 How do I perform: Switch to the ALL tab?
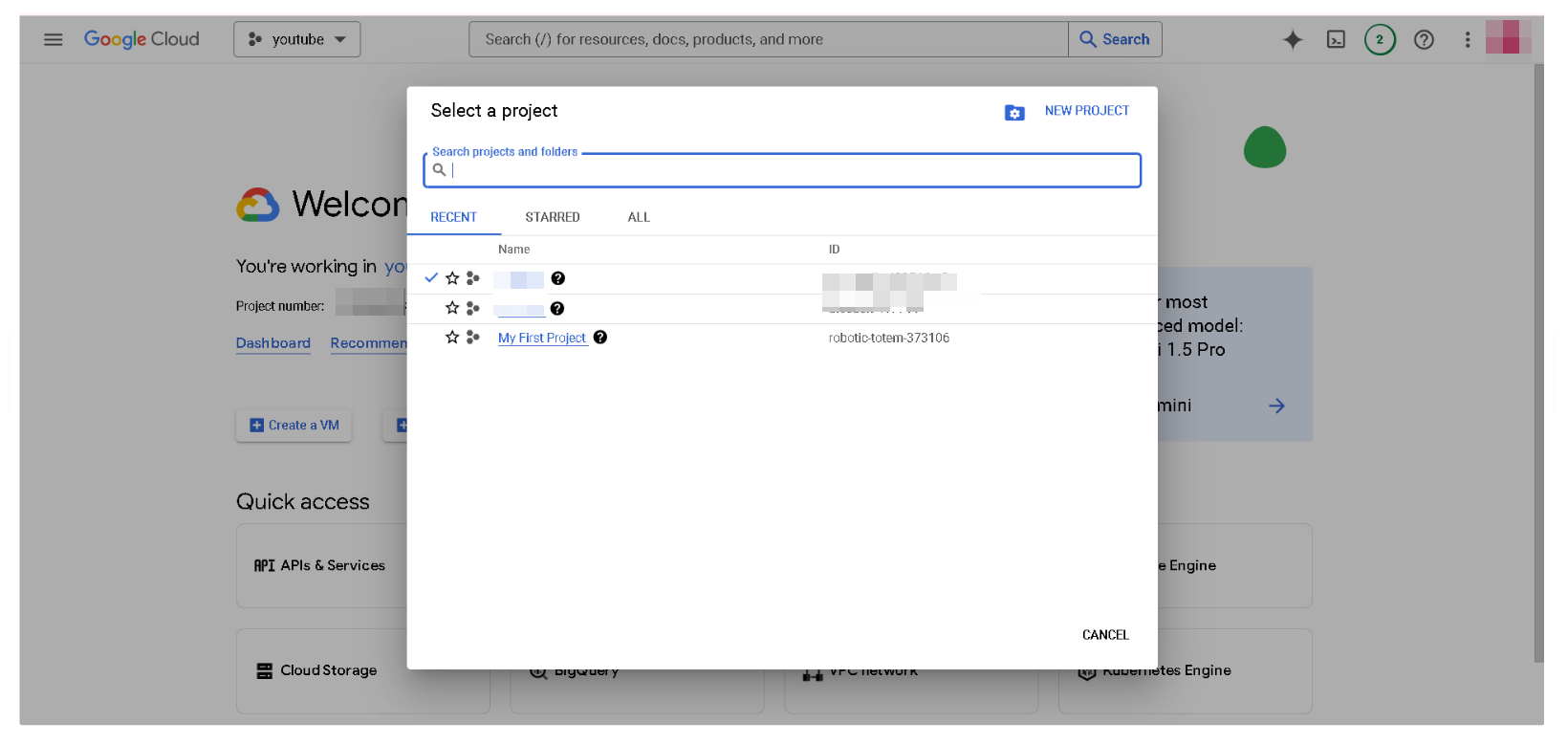639,217
